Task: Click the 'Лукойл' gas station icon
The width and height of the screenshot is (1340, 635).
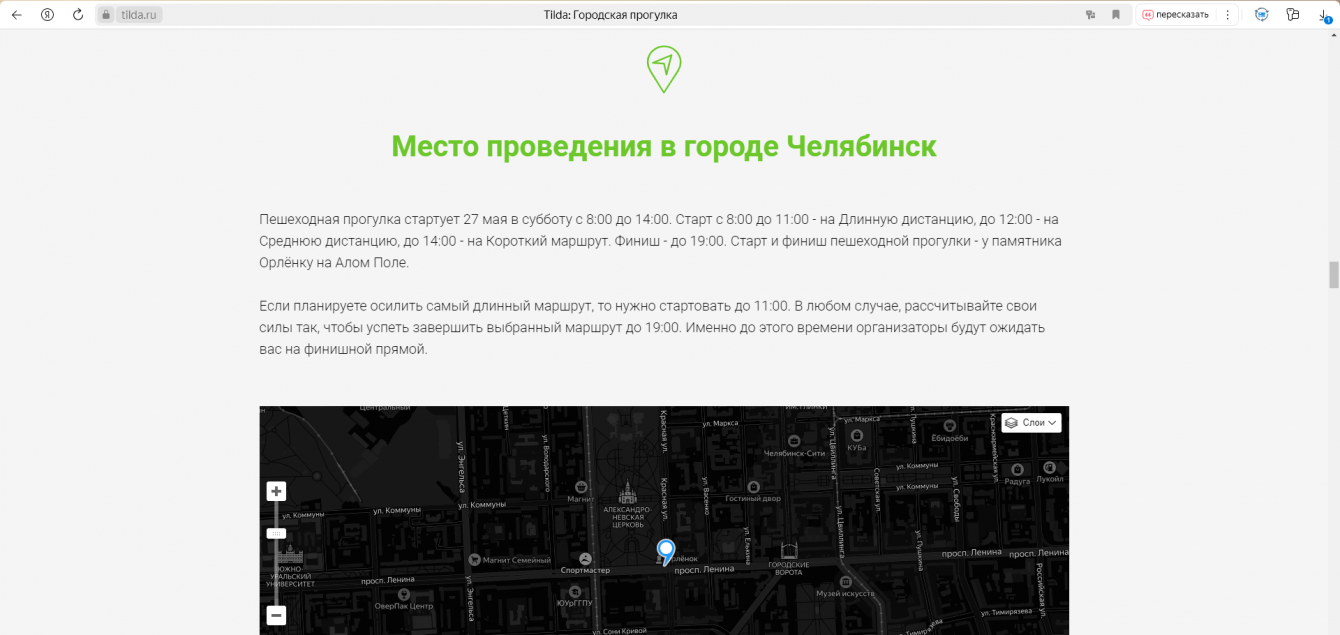Action: point(1049,467)
